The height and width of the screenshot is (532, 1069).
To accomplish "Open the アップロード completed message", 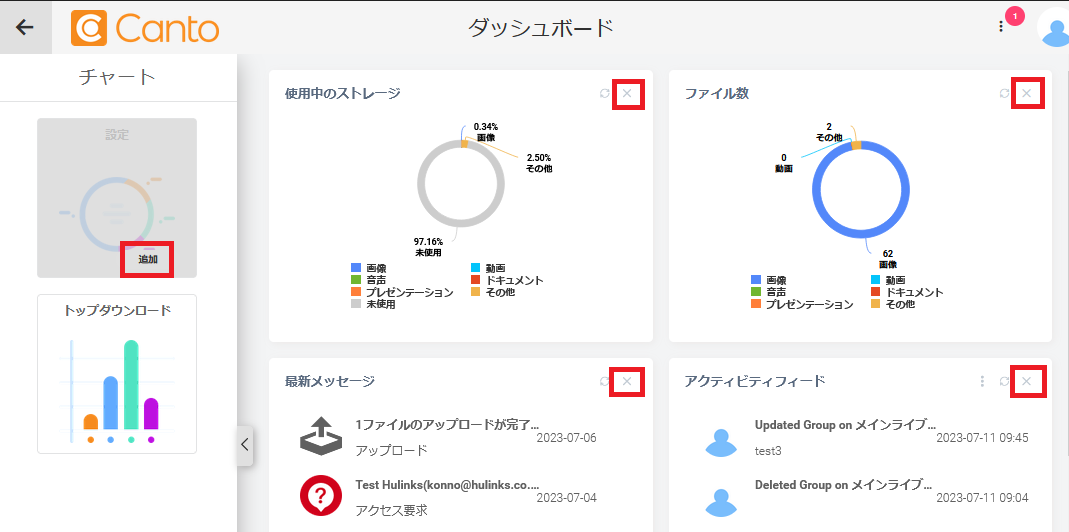I will click(445, 437).
